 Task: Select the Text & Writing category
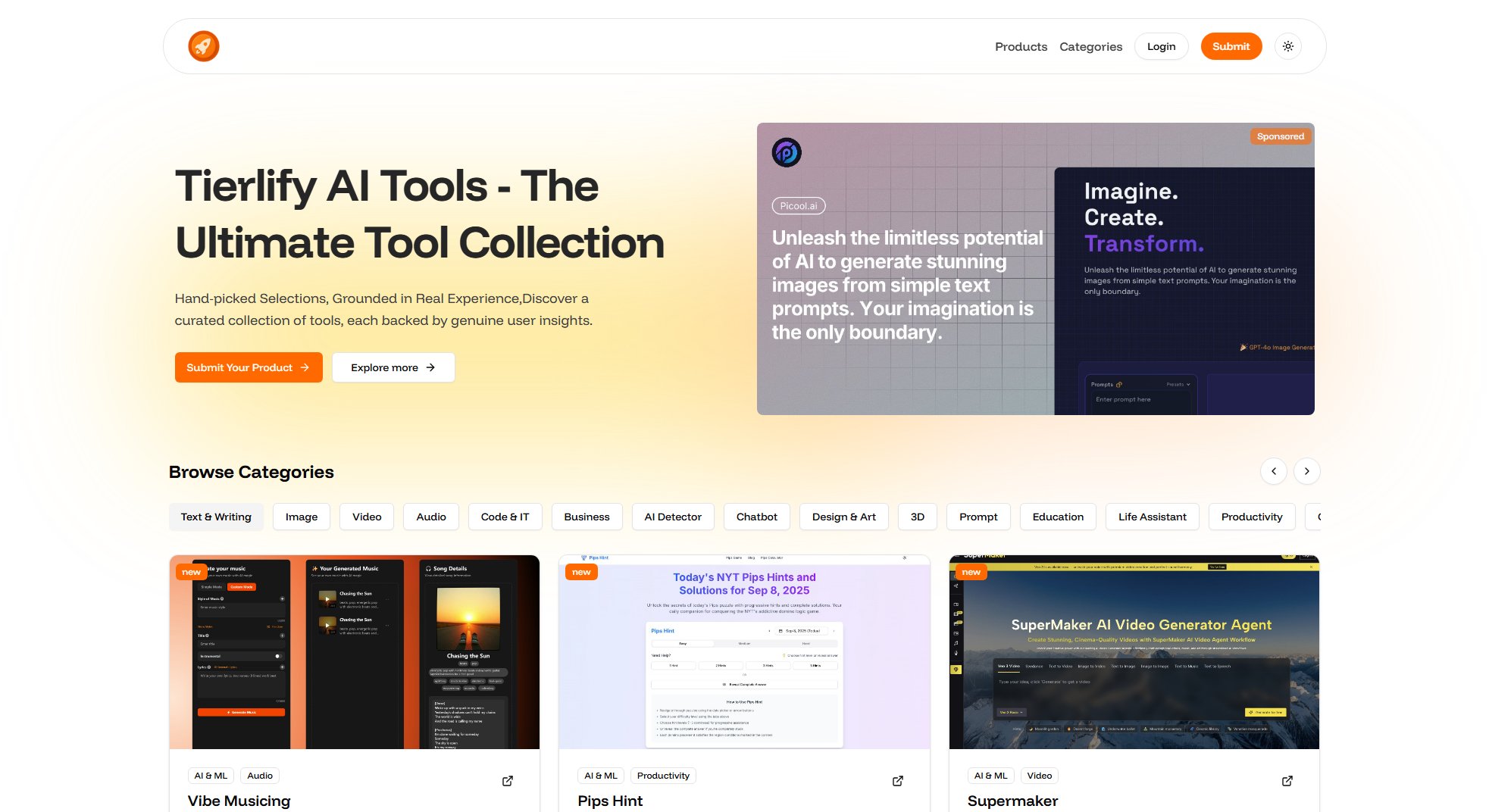click(216, 517)
